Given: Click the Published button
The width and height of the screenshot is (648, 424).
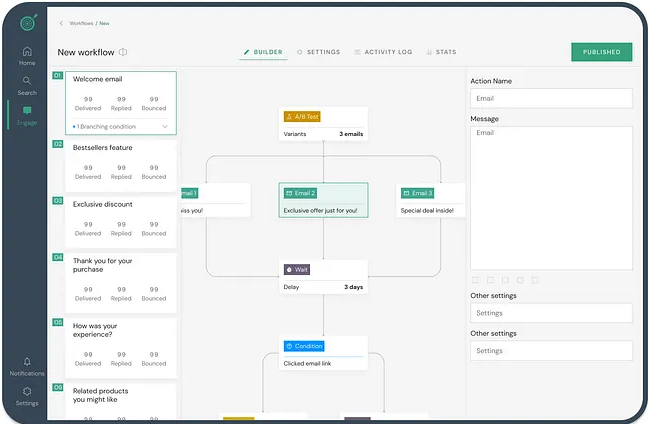Looking at the screenshot, I should point(602,52).
